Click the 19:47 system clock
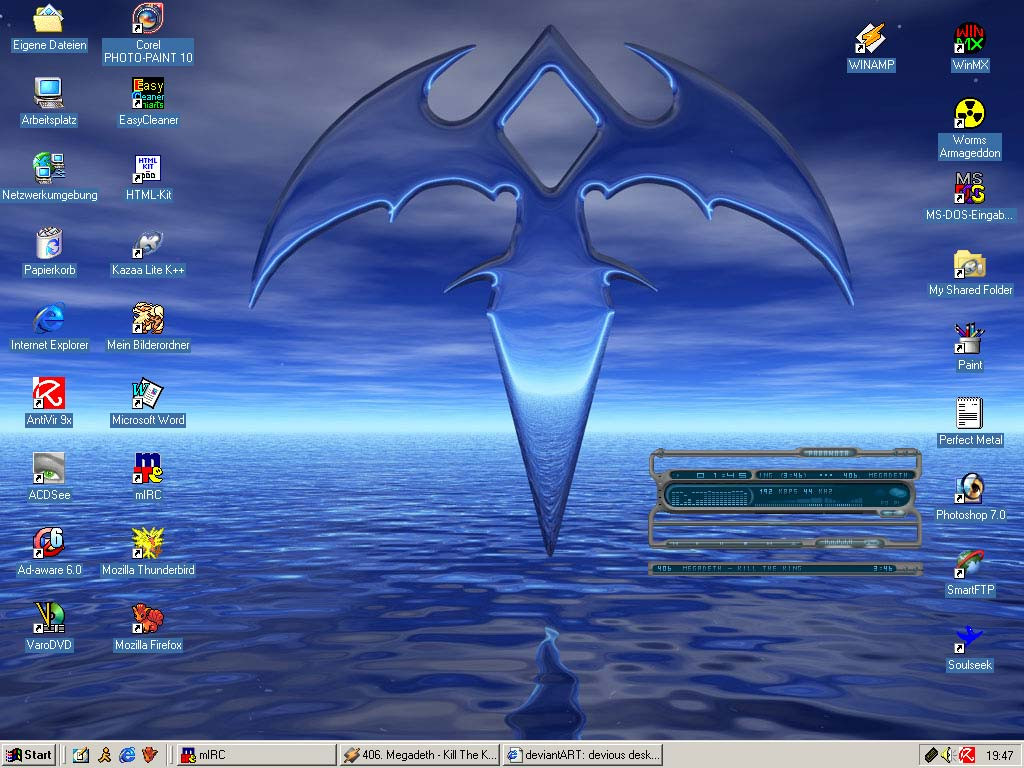Viewport: 1024px width, 768px height. 999,756
